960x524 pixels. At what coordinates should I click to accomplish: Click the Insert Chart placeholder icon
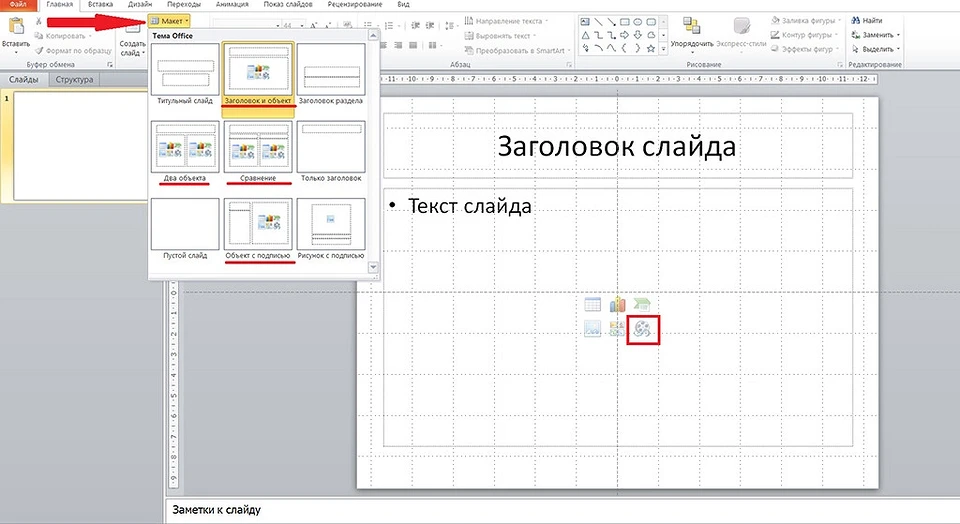(x=617, y=304)
